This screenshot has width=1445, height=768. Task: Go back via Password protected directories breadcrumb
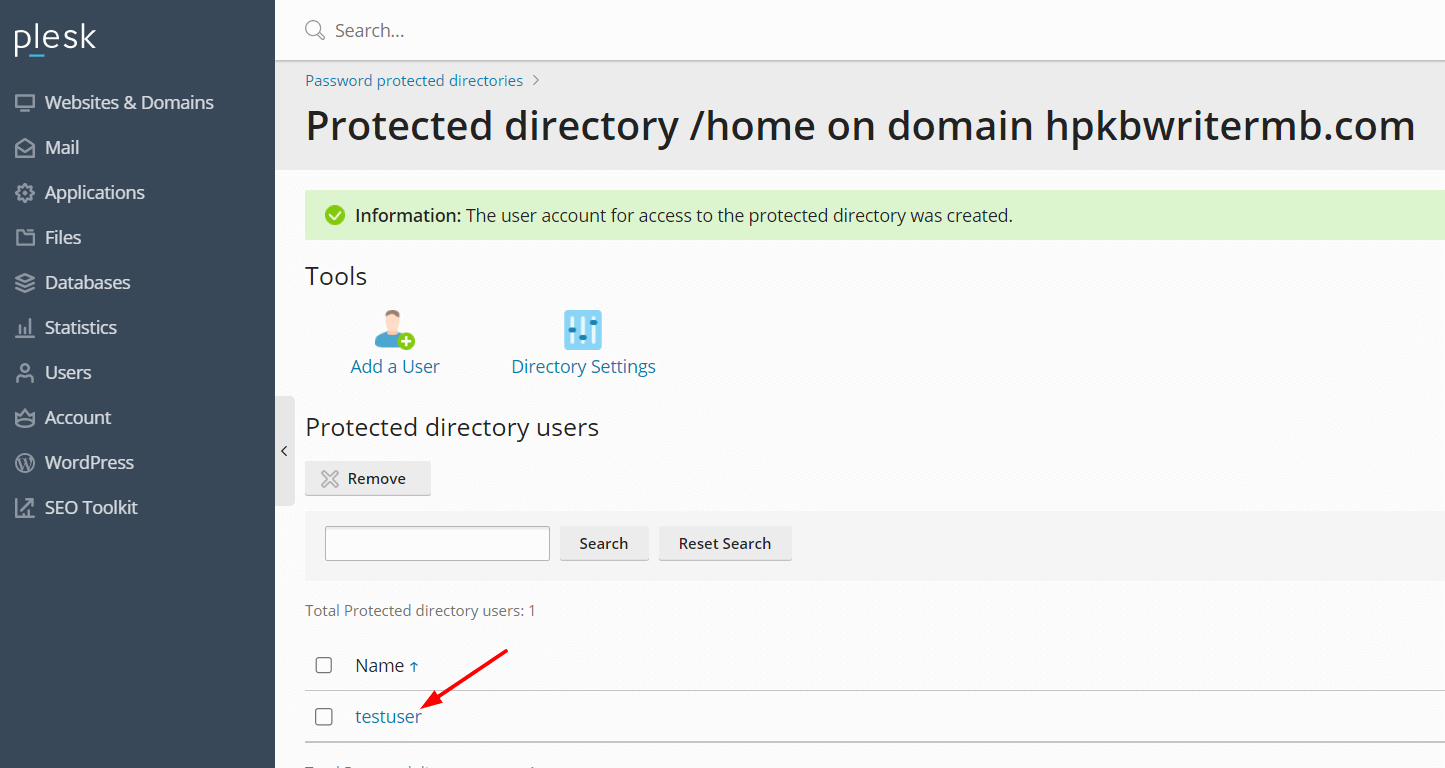coord(414,80)
